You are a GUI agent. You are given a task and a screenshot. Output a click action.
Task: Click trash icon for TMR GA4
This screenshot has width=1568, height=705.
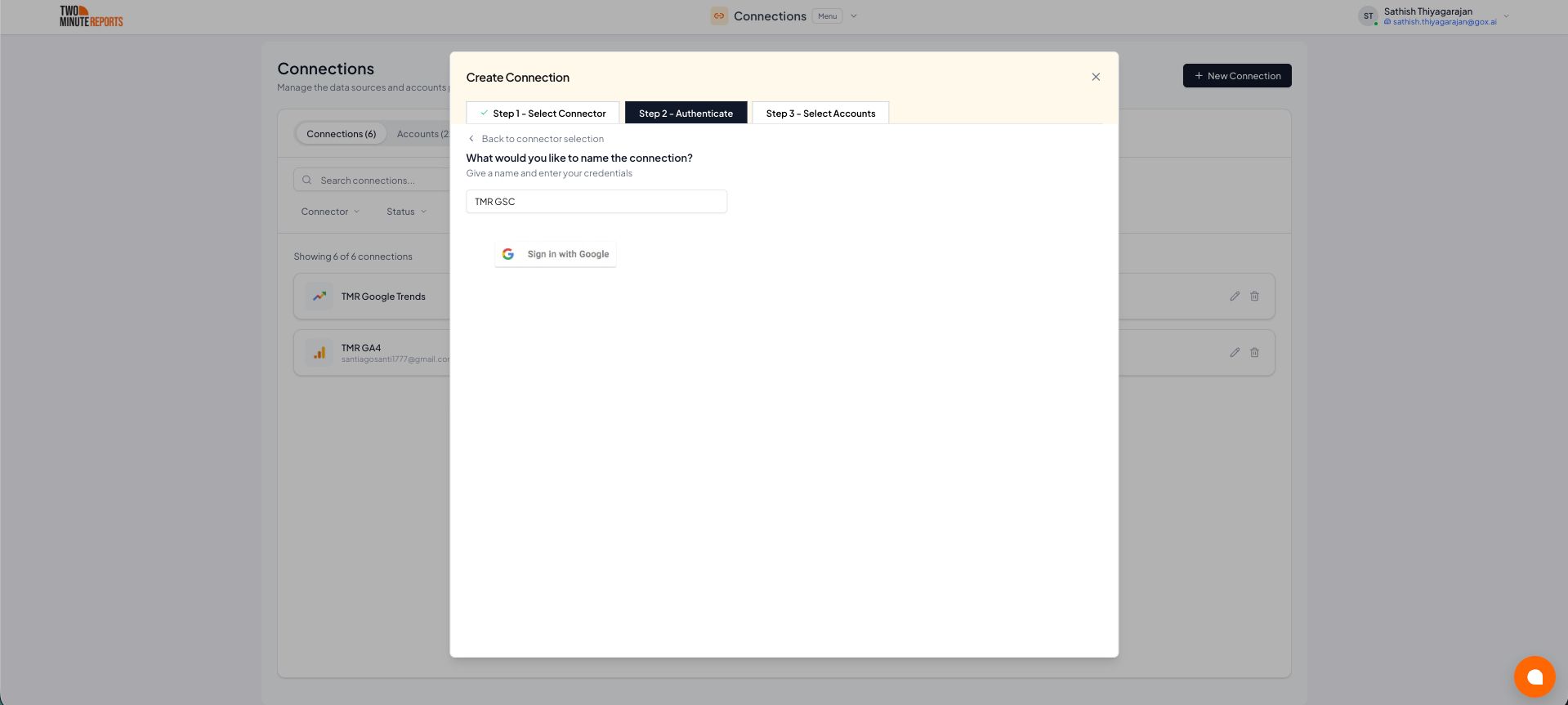click(1254, 353)
